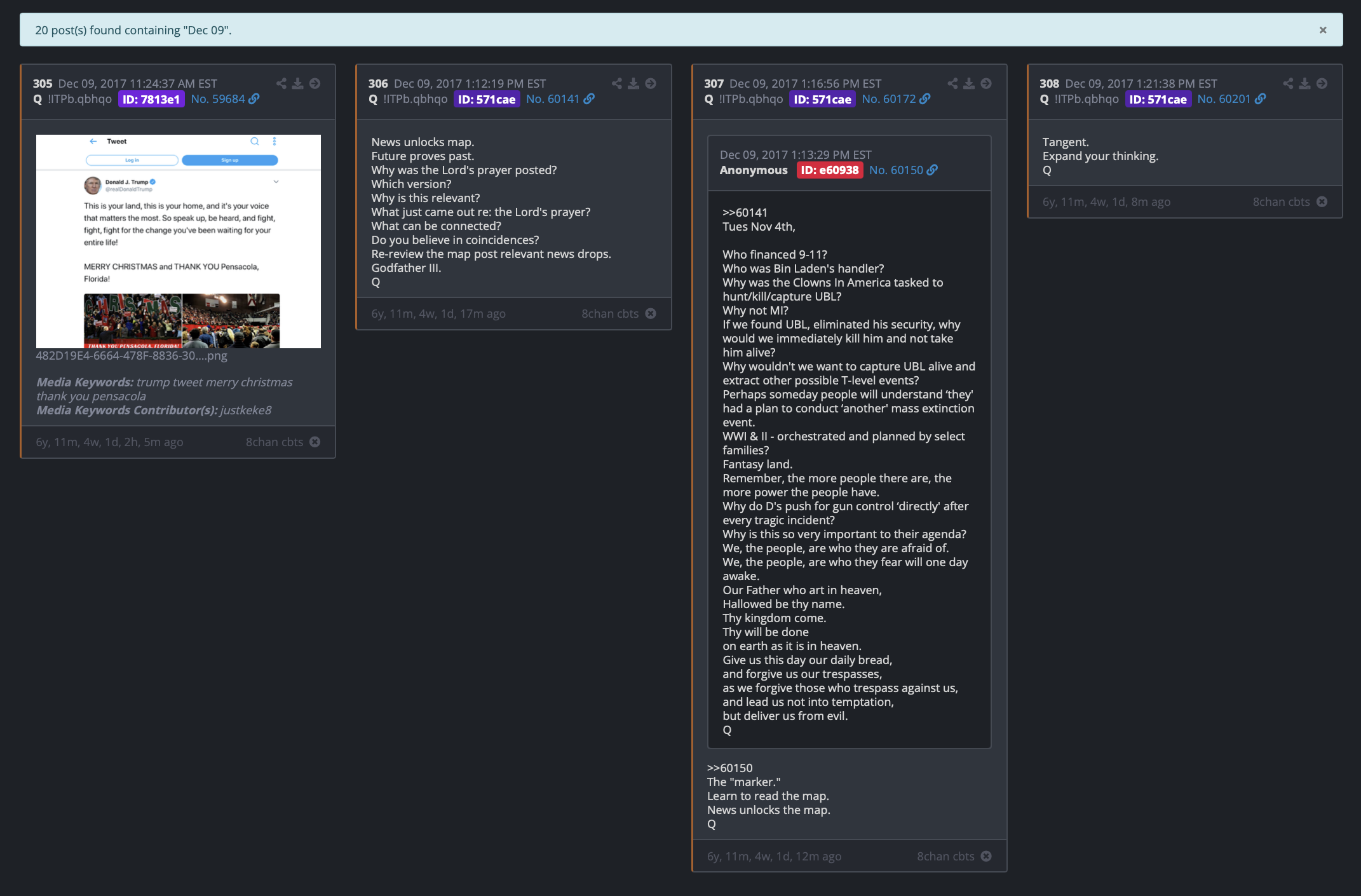Click the chain icon beside No. 60201
1361x896 pixels.
click(1261, 98)
